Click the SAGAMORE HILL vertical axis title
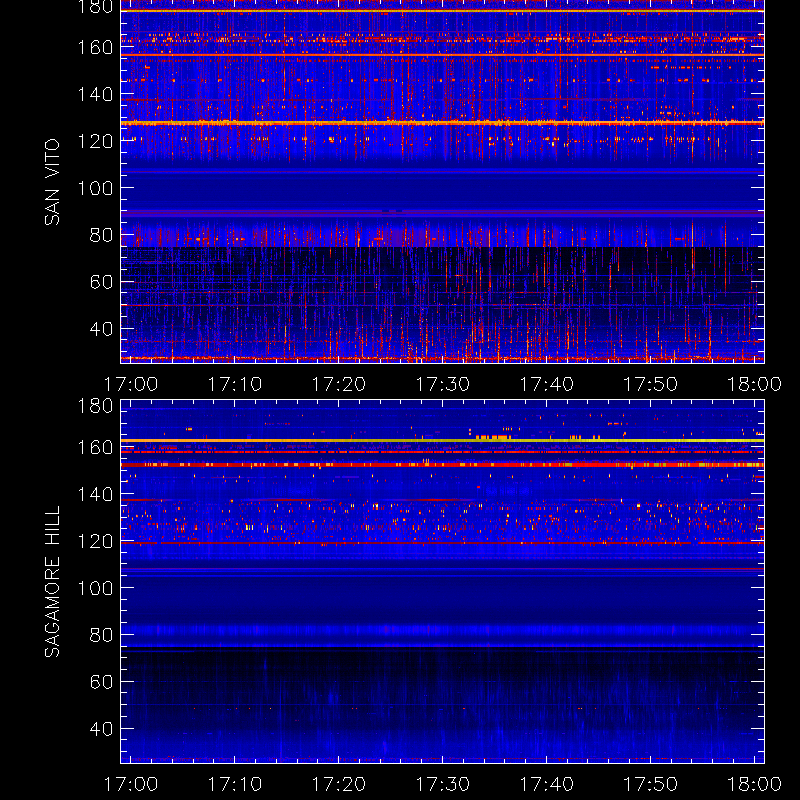Viewport: 800px width, 800px height. click(52, 582)
